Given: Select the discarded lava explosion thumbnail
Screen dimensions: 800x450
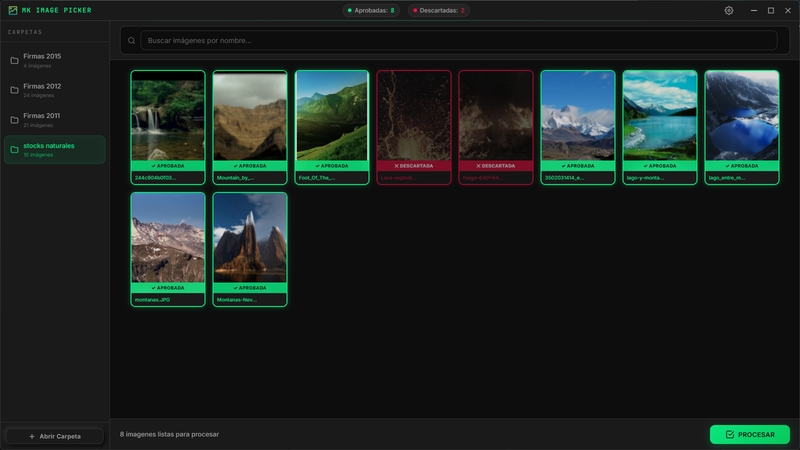Looking at the screenshot, I should pos(414,116).
